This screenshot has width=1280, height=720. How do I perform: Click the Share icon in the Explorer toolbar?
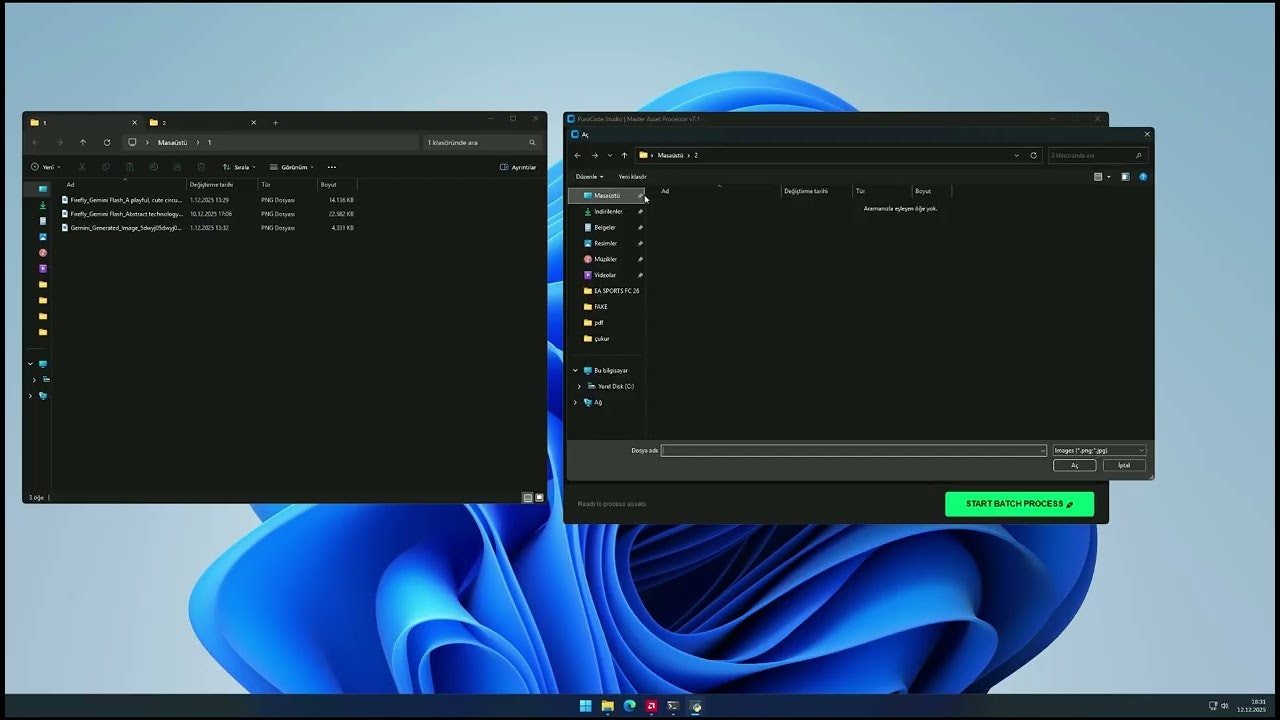click(x=177, y=167)
